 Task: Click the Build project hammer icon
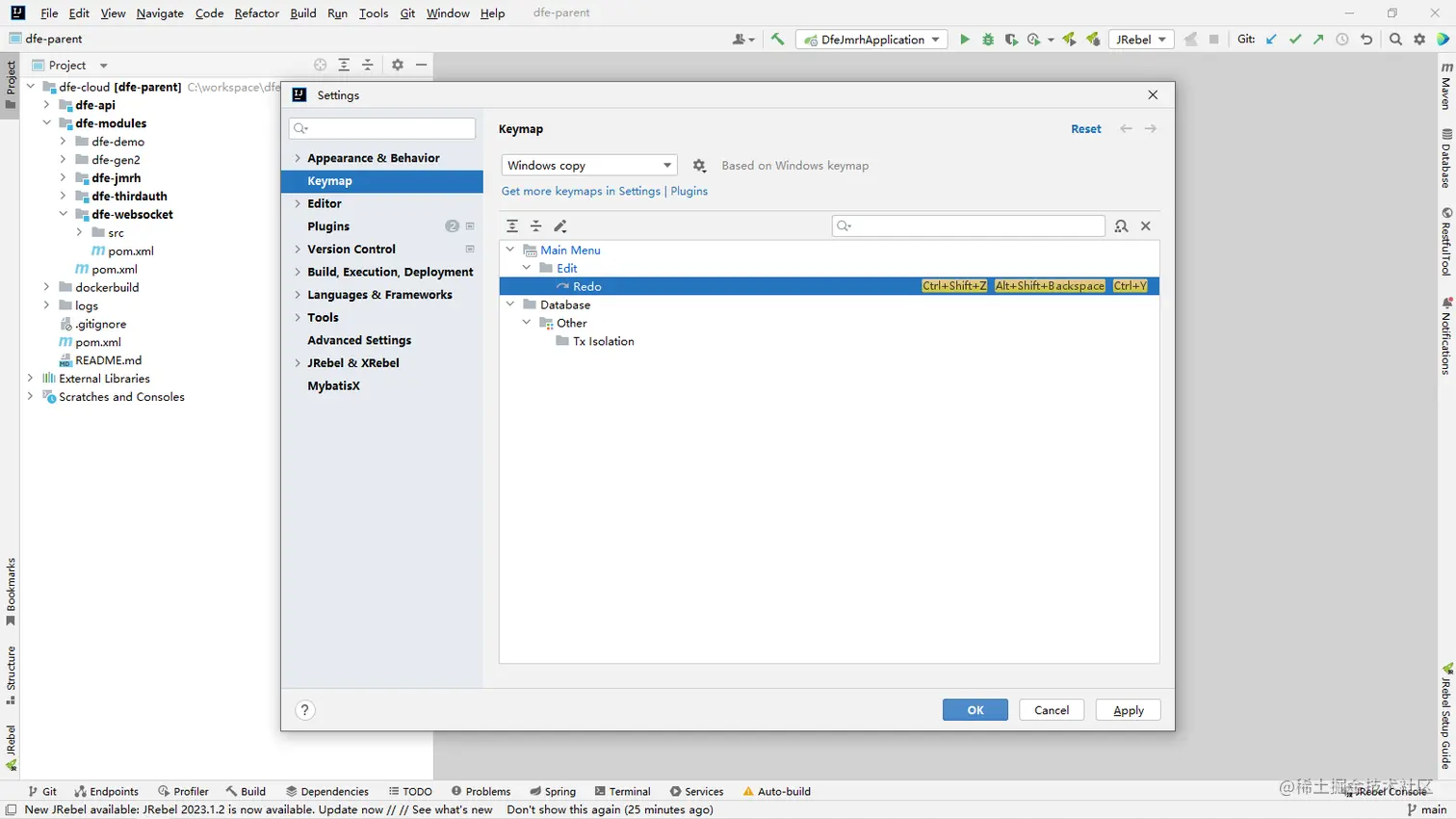[777, 40]
